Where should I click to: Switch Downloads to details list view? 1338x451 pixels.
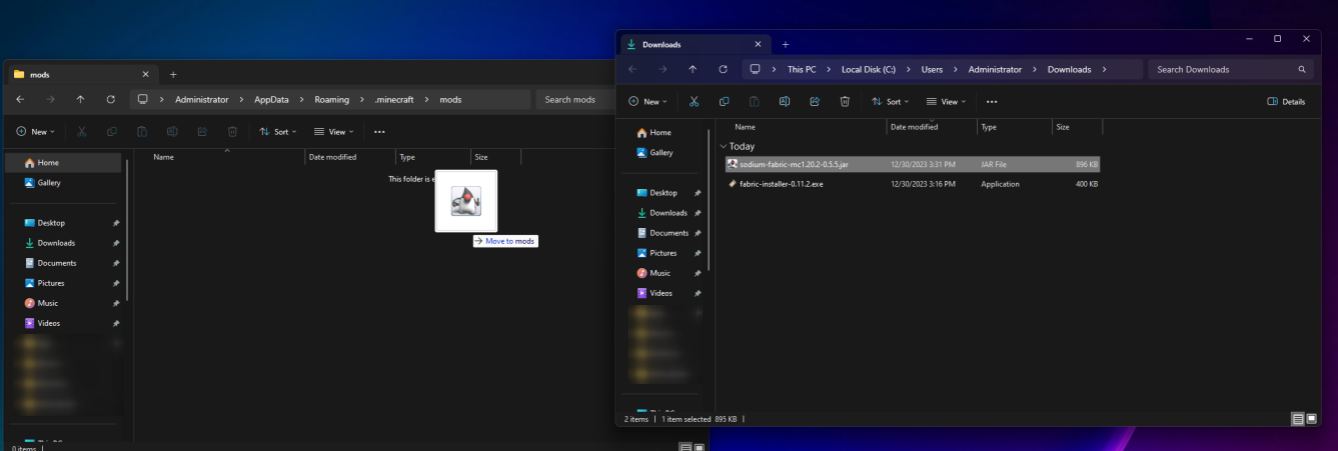click(1297, 419)
